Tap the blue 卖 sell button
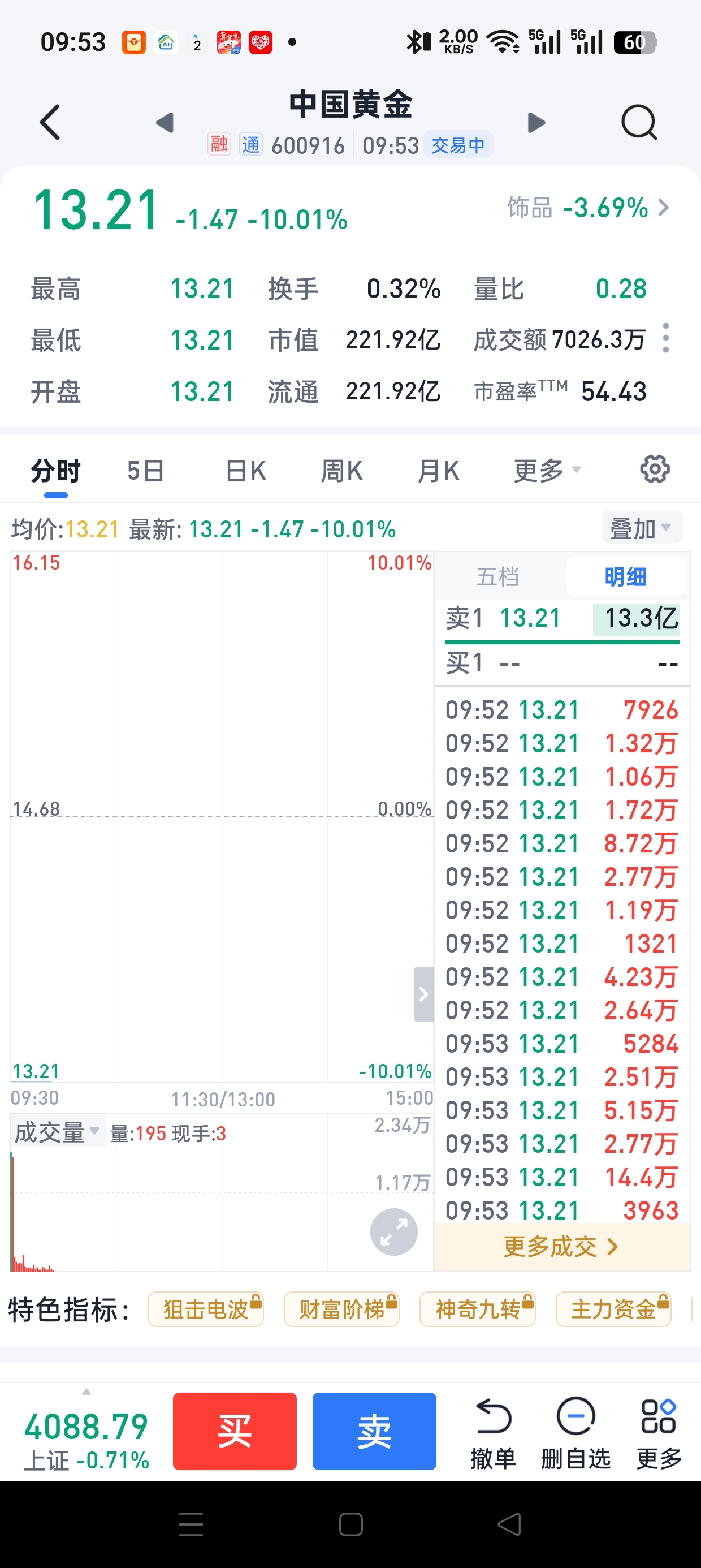Screen dimensions: 701x1568 375,1432
